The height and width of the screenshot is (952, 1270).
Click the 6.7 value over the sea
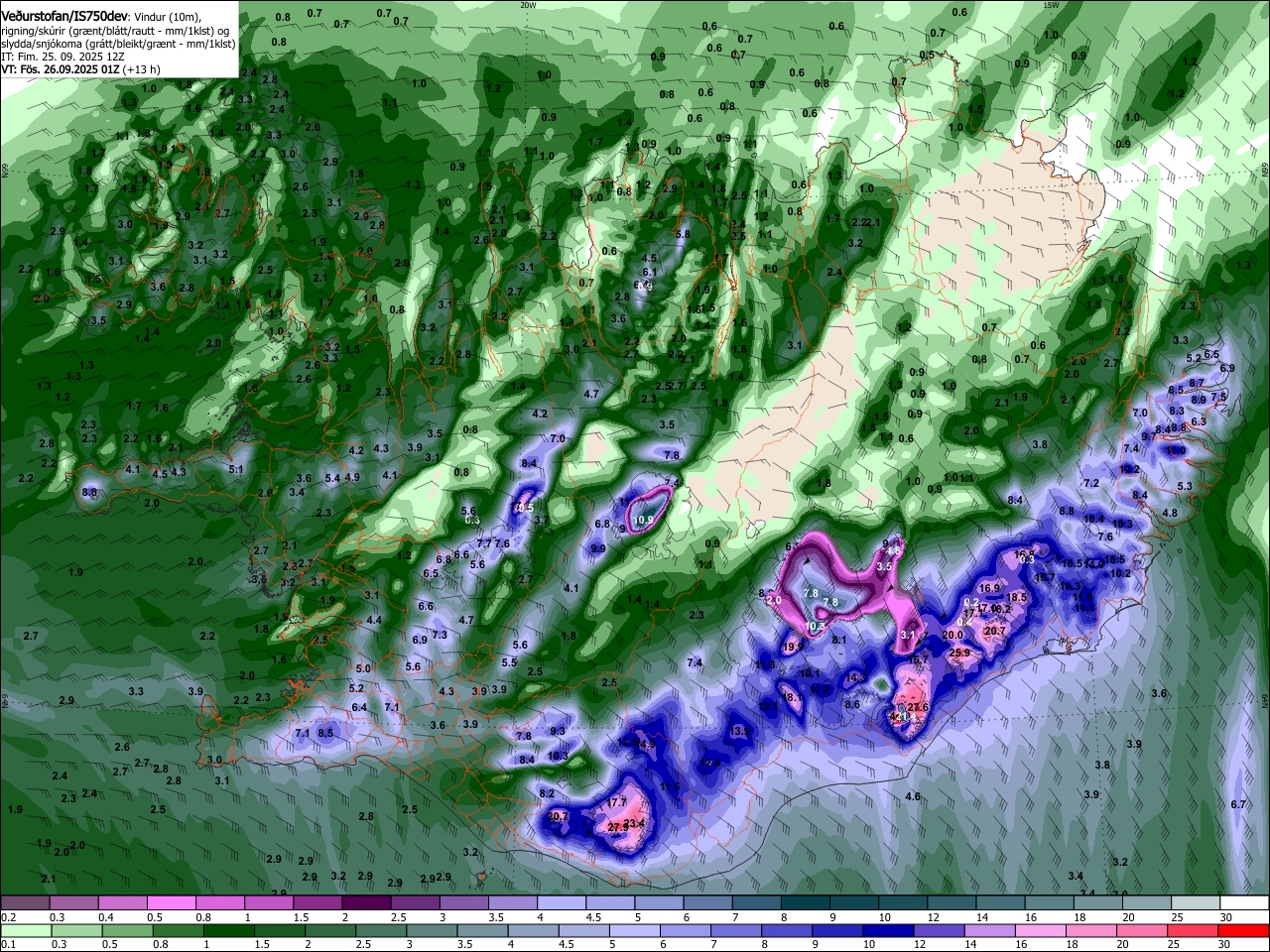[1238, 804]
